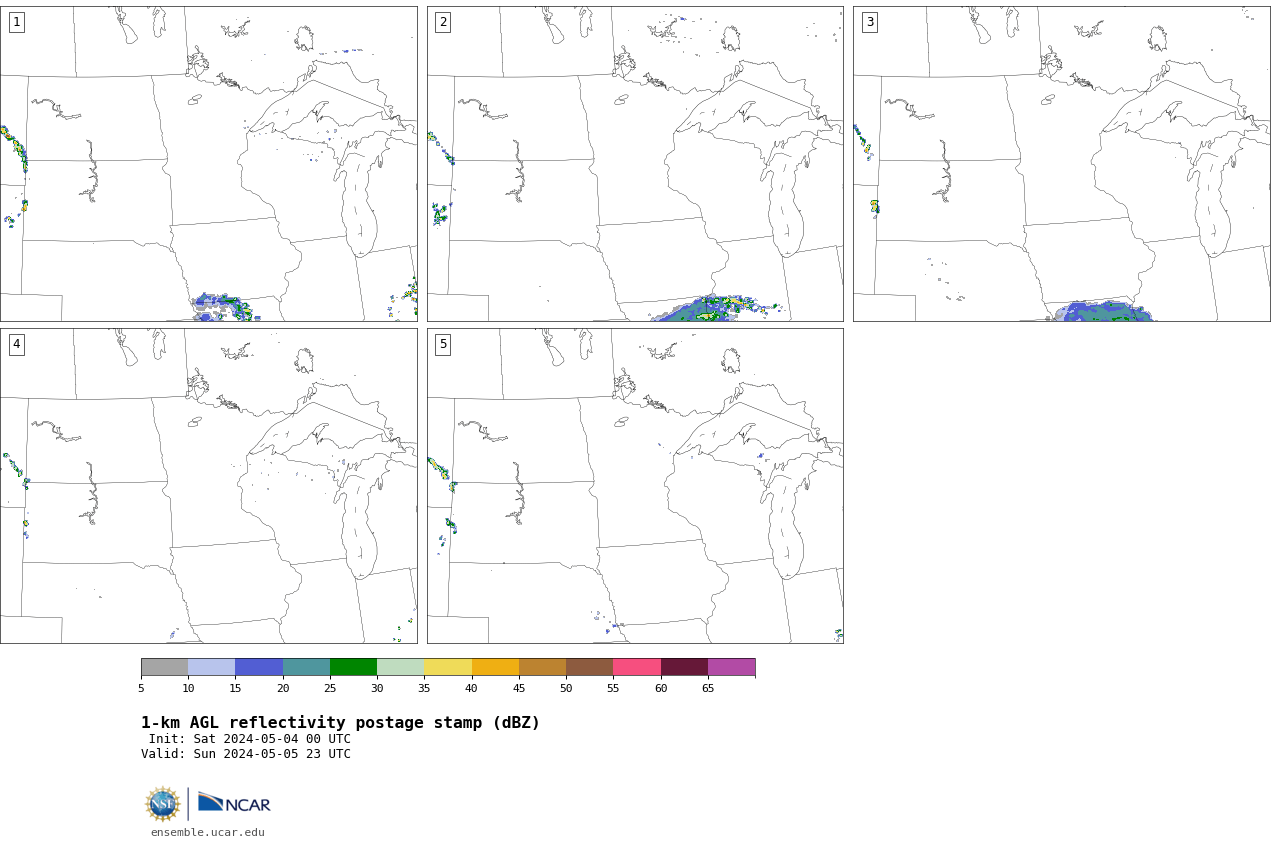Screen dimensions: 1280x844
Task: Click the dark green 25-30 dBZ swatch
Action: point(353,667)
